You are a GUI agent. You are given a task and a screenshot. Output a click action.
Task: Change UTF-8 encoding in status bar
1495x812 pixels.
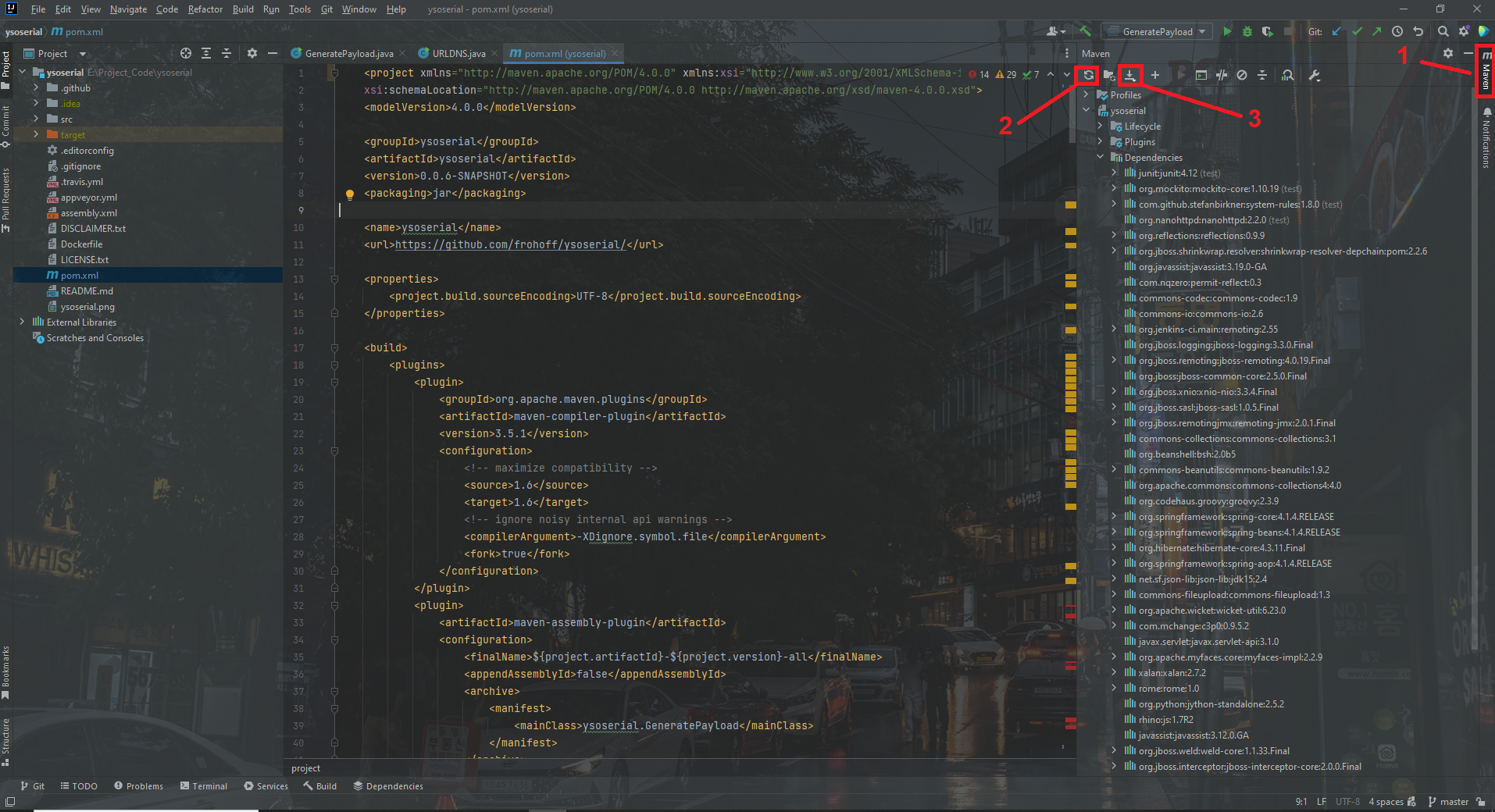click(x=1347, y=801)
